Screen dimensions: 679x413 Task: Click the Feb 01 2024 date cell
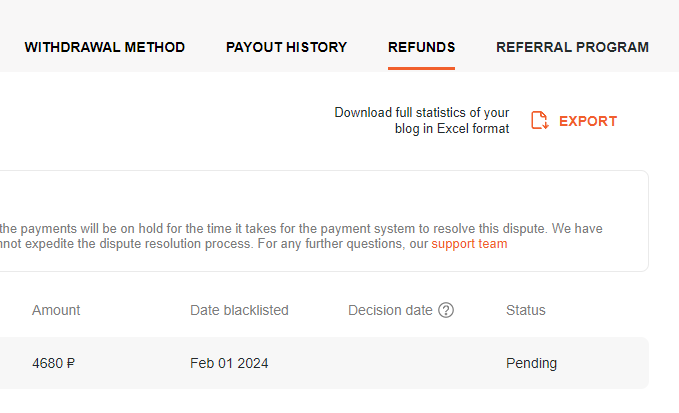(229, 363)
